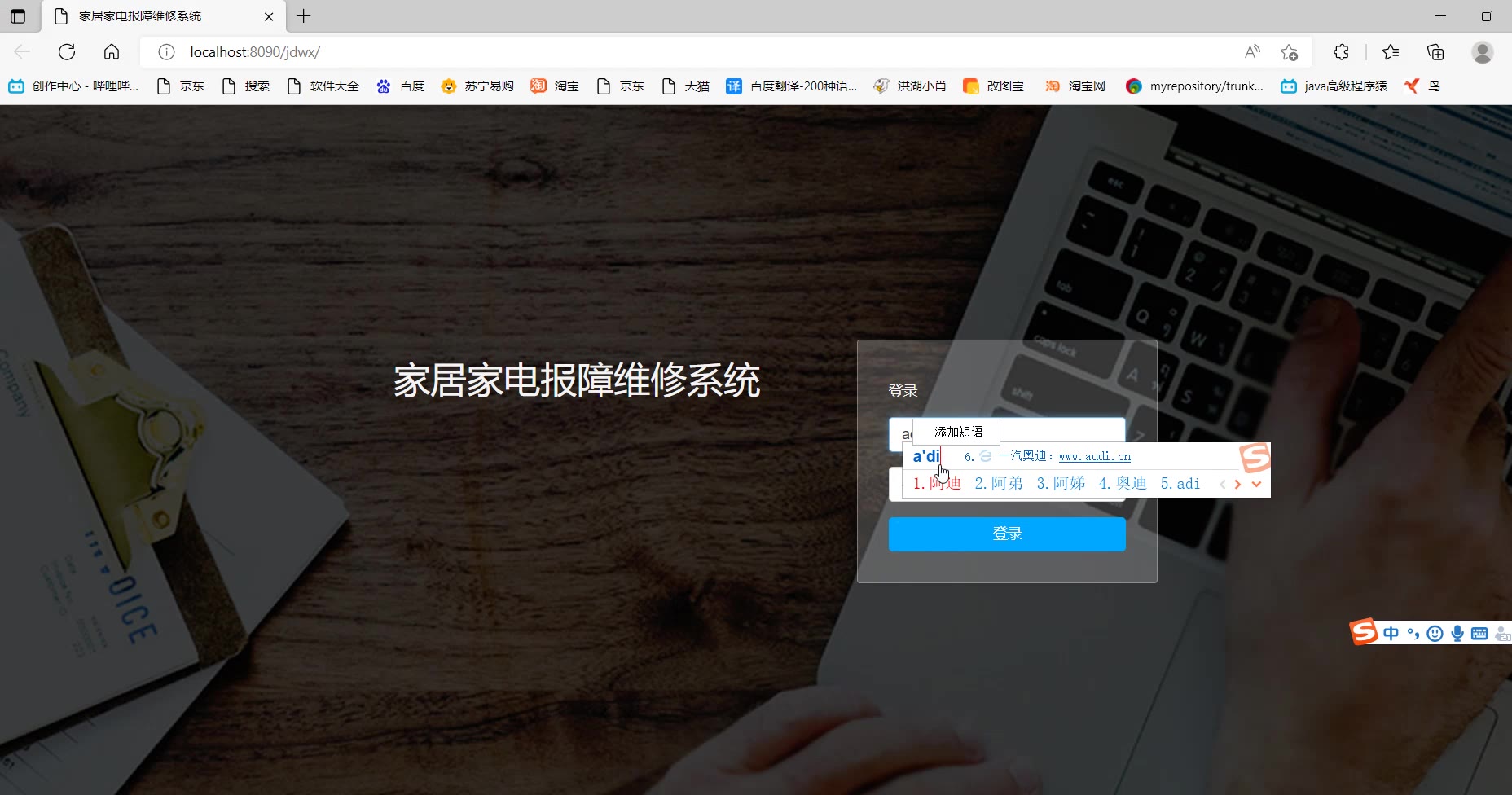
Task: Choose candidate 5 adi
Action: pyautogui.click(x=1180, y=484)
